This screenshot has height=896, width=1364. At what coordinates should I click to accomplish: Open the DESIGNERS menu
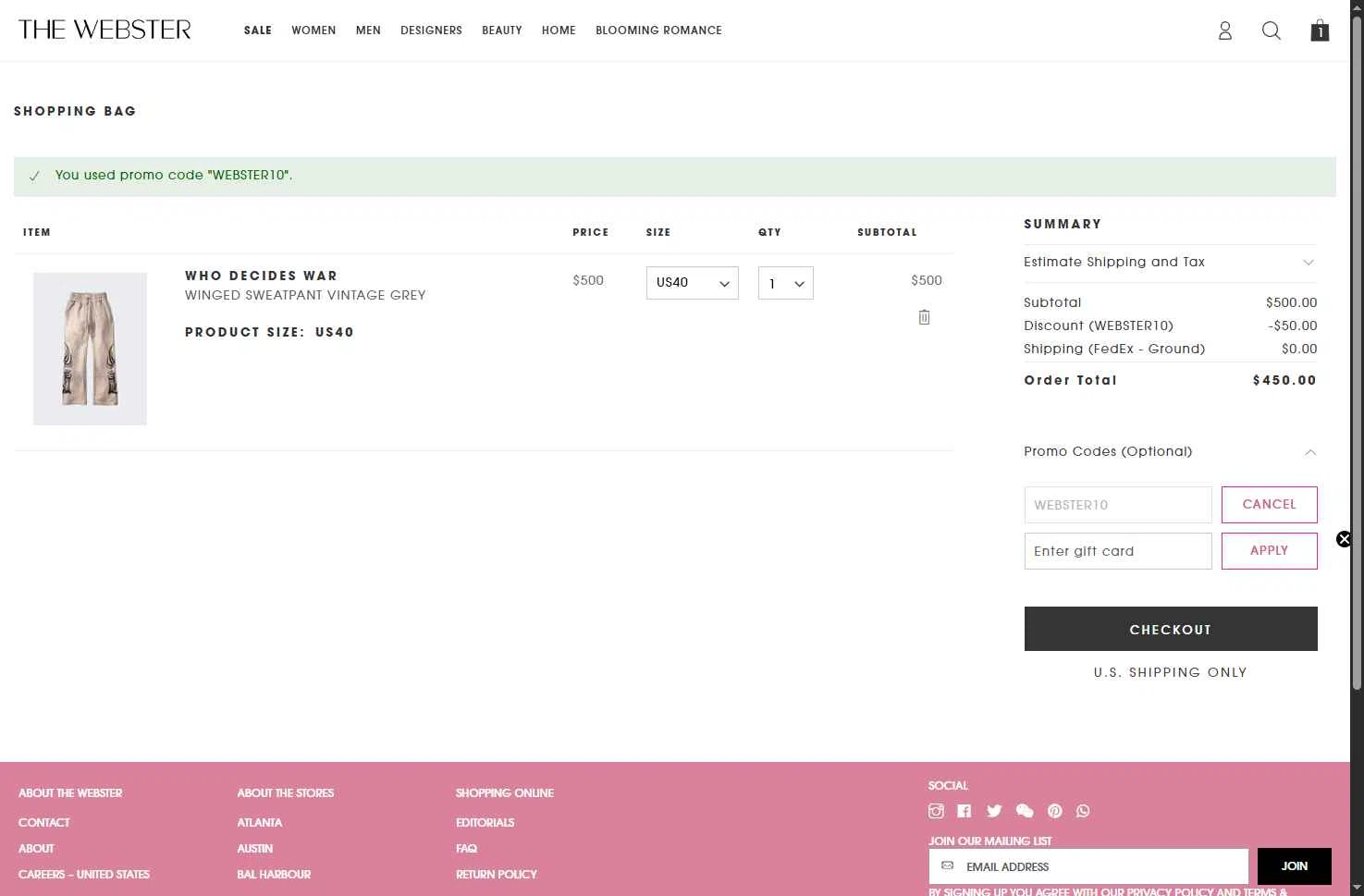431,31
